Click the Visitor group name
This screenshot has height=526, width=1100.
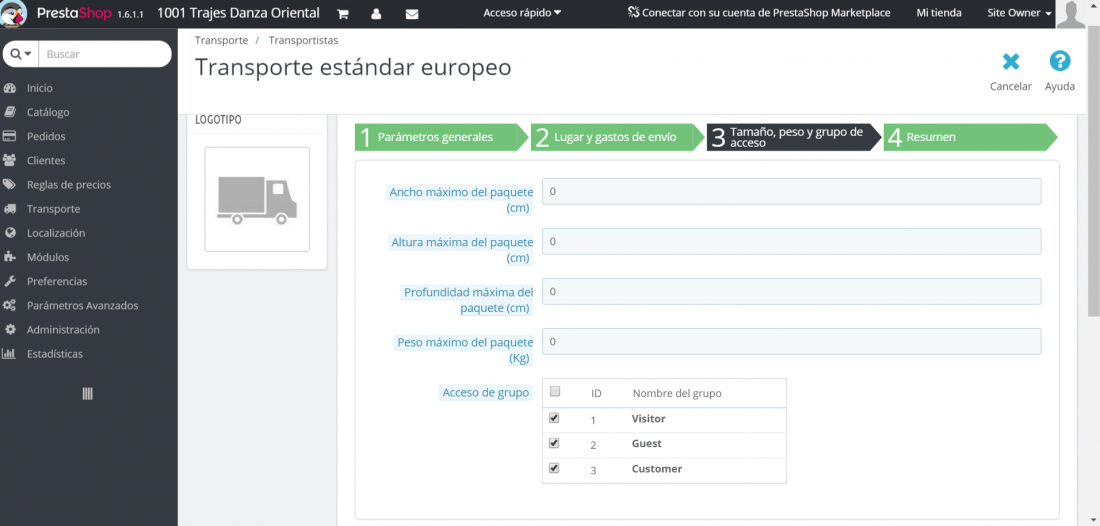(x=648, y=419)
